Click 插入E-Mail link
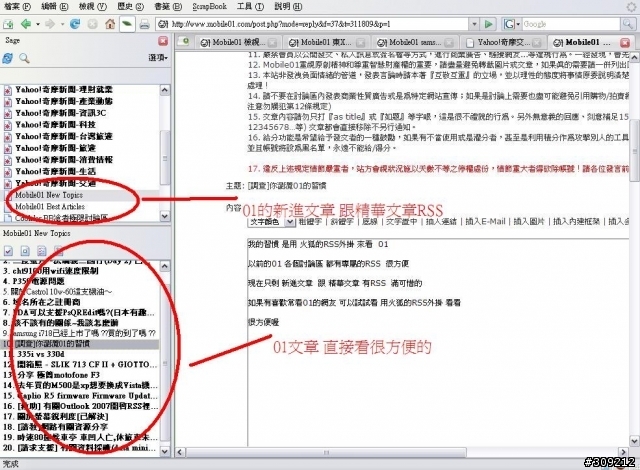Viewport: 640px width, 470px height. pos(485,222)
